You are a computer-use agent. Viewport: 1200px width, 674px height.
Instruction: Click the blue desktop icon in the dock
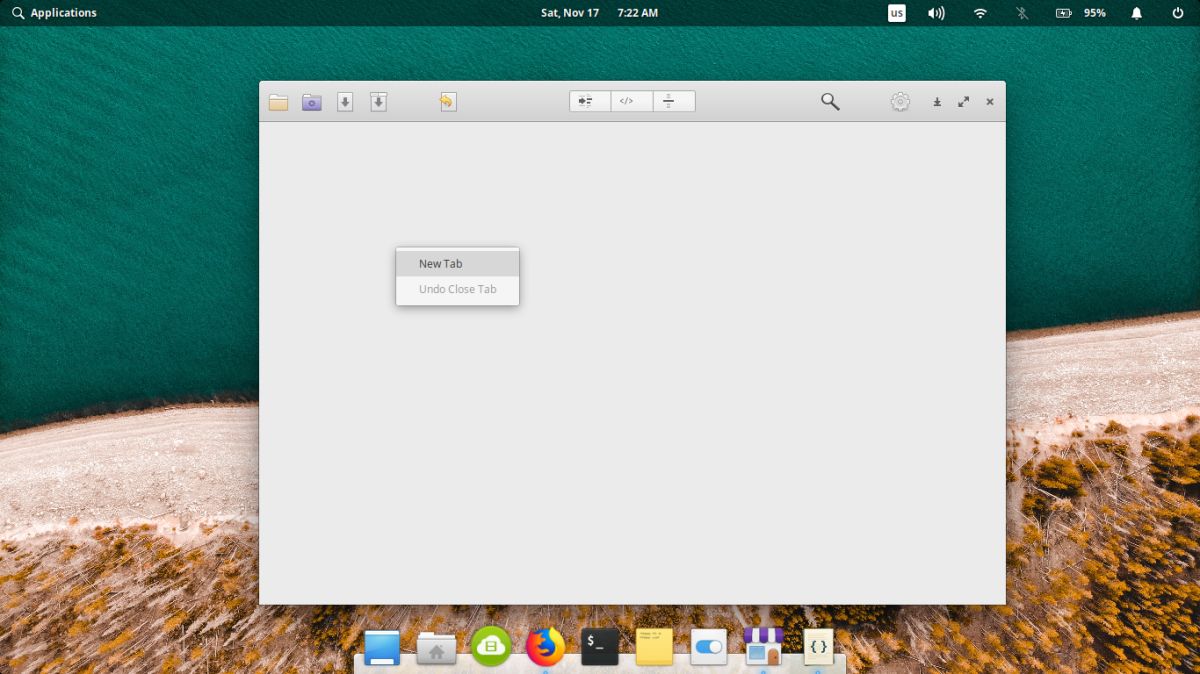(x=382, y=648)
